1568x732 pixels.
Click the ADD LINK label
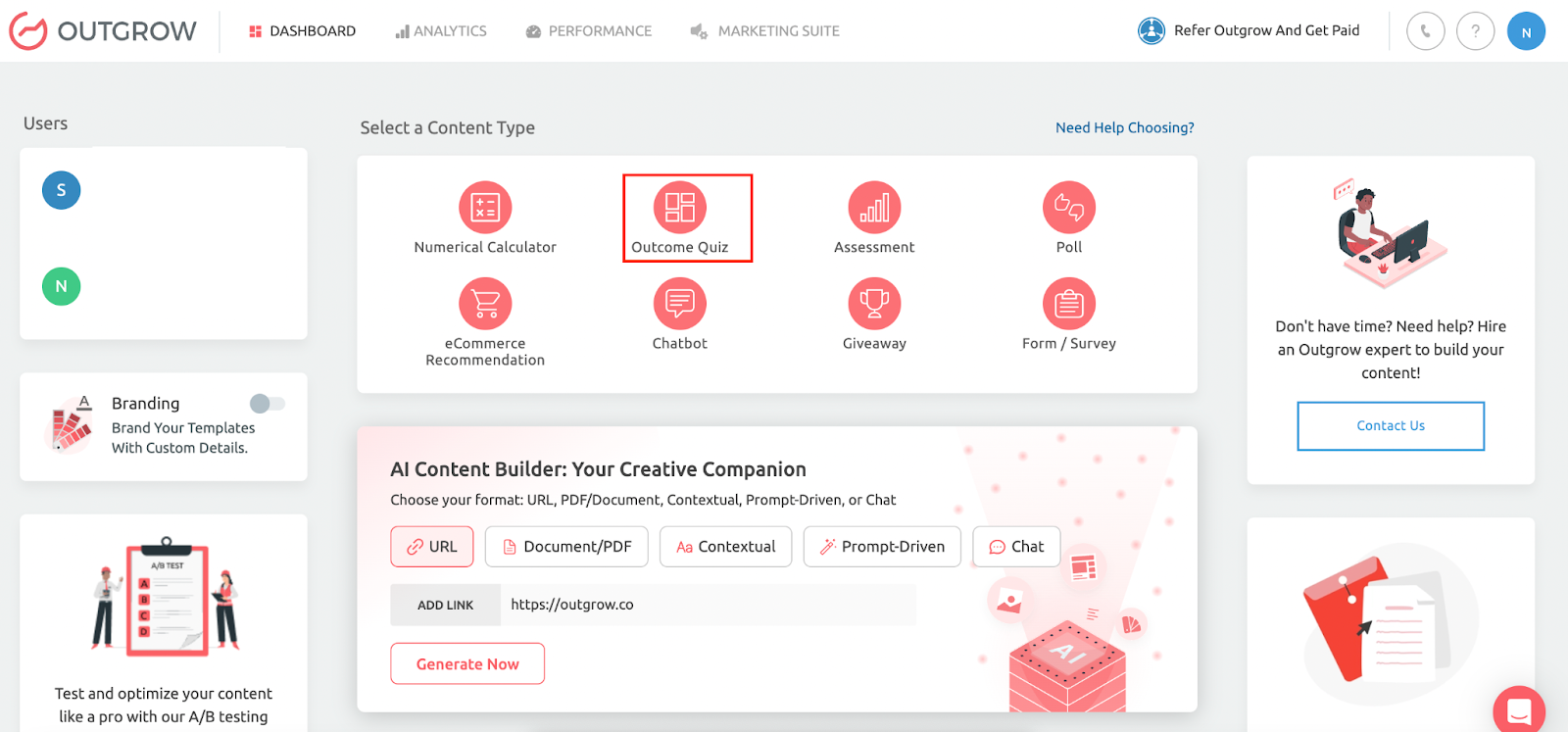tap(446, 605)
